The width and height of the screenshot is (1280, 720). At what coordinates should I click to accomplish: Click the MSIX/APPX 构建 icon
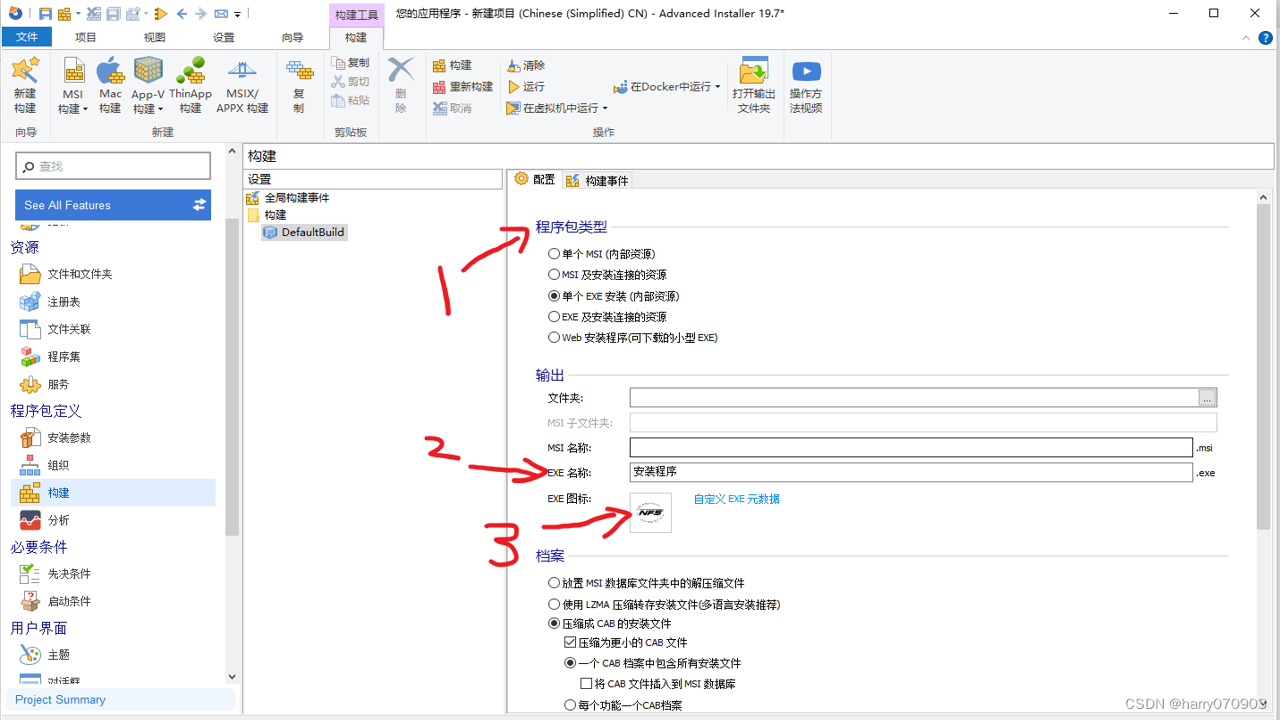click(242, 86)
